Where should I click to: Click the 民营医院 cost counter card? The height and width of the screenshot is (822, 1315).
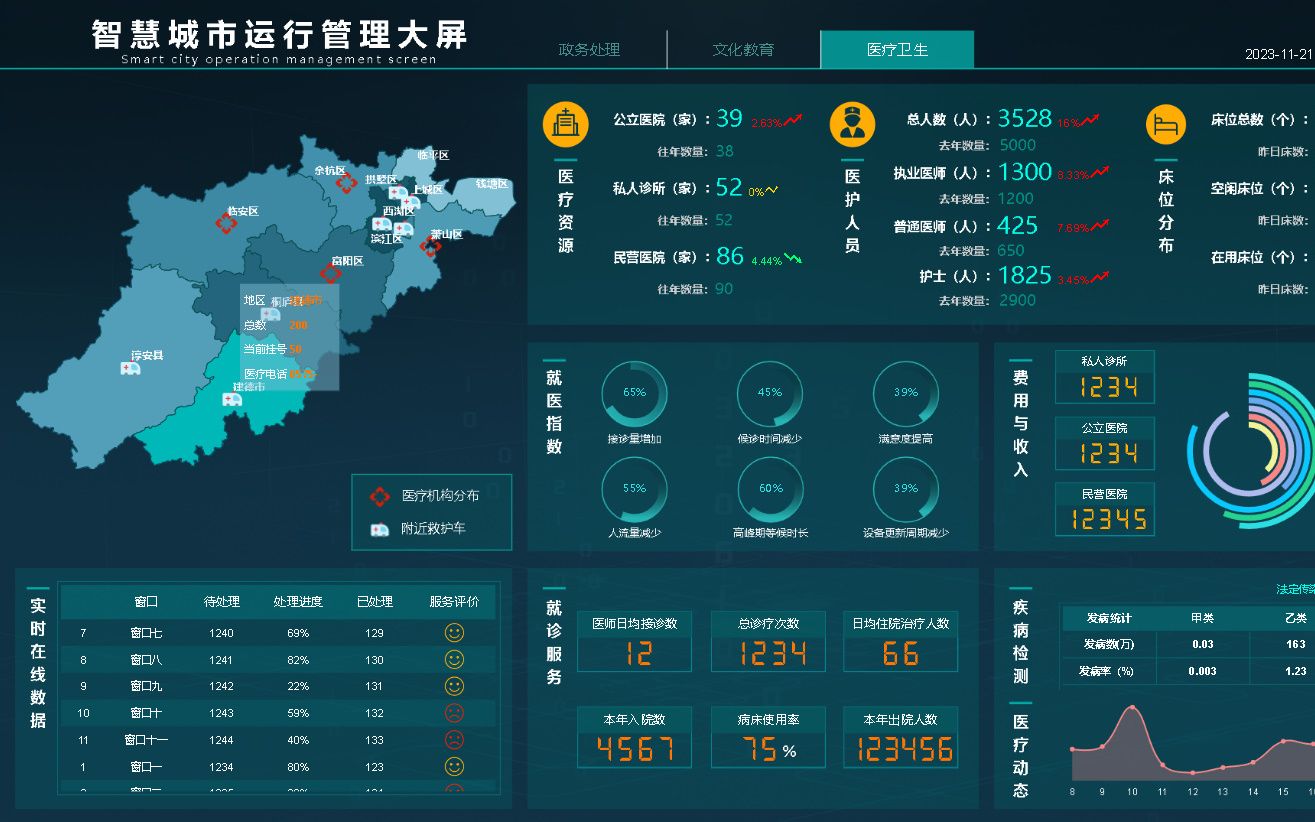point(1105,509)
